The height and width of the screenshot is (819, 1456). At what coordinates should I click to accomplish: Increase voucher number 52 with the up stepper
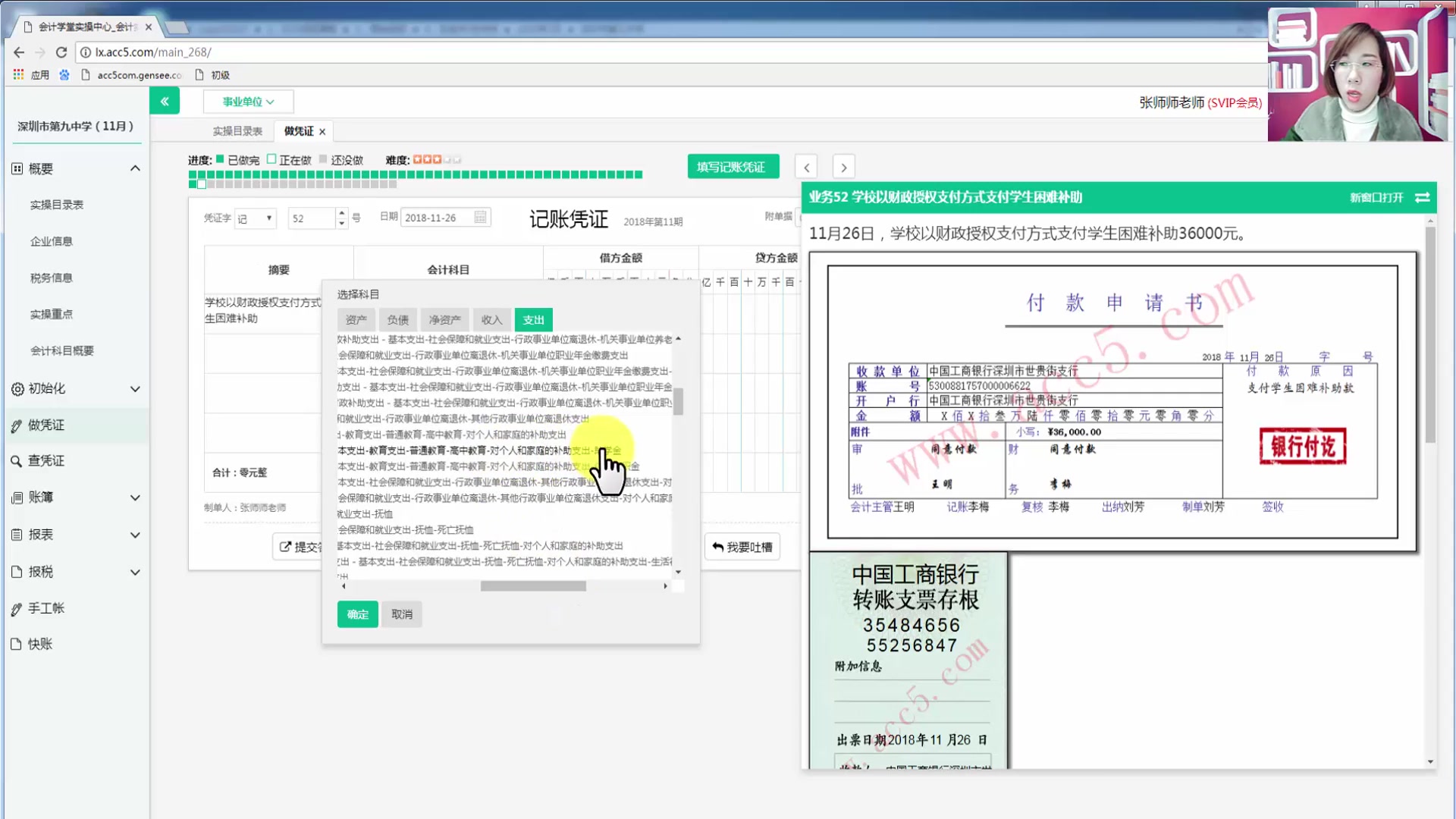(341, 213)
